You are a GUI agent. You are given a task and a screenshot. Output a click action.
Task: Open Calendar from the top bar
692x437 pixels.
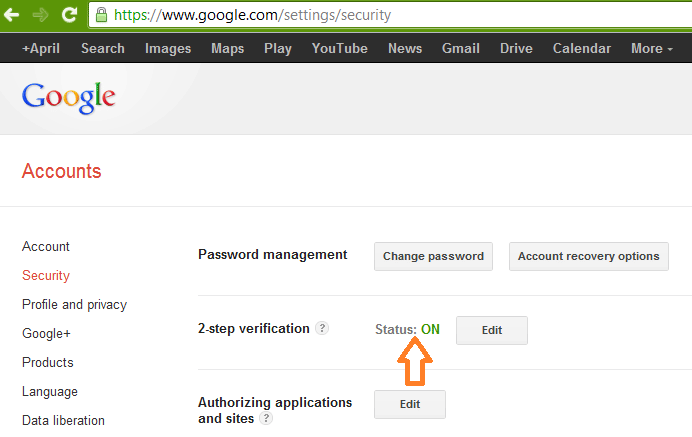pos(582,48)
